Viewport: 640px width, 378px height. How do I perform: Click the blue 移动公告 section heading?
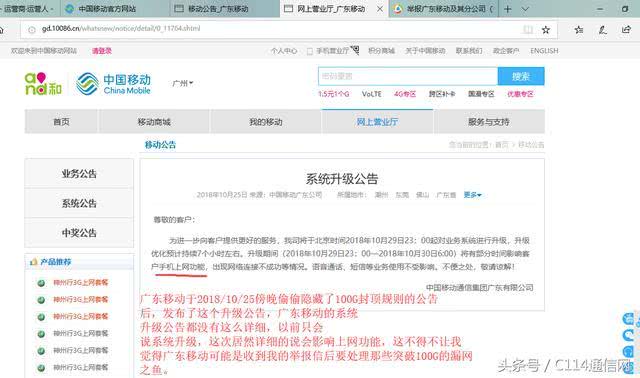pos(160,145)
